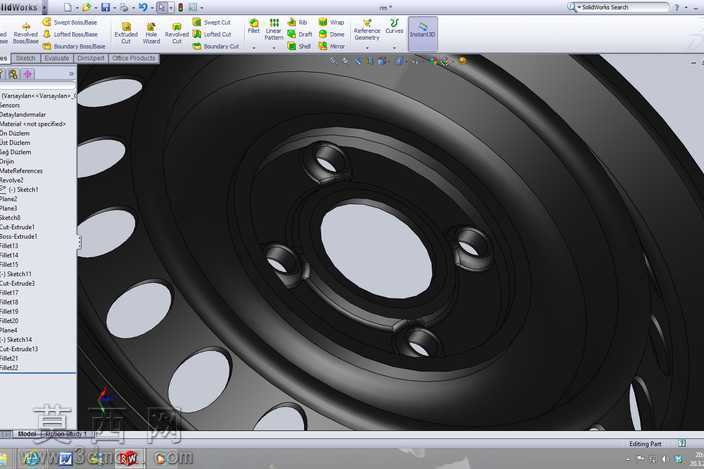
Task: Select Cut-Extrude1 in the feature tree
Action: 17,227
